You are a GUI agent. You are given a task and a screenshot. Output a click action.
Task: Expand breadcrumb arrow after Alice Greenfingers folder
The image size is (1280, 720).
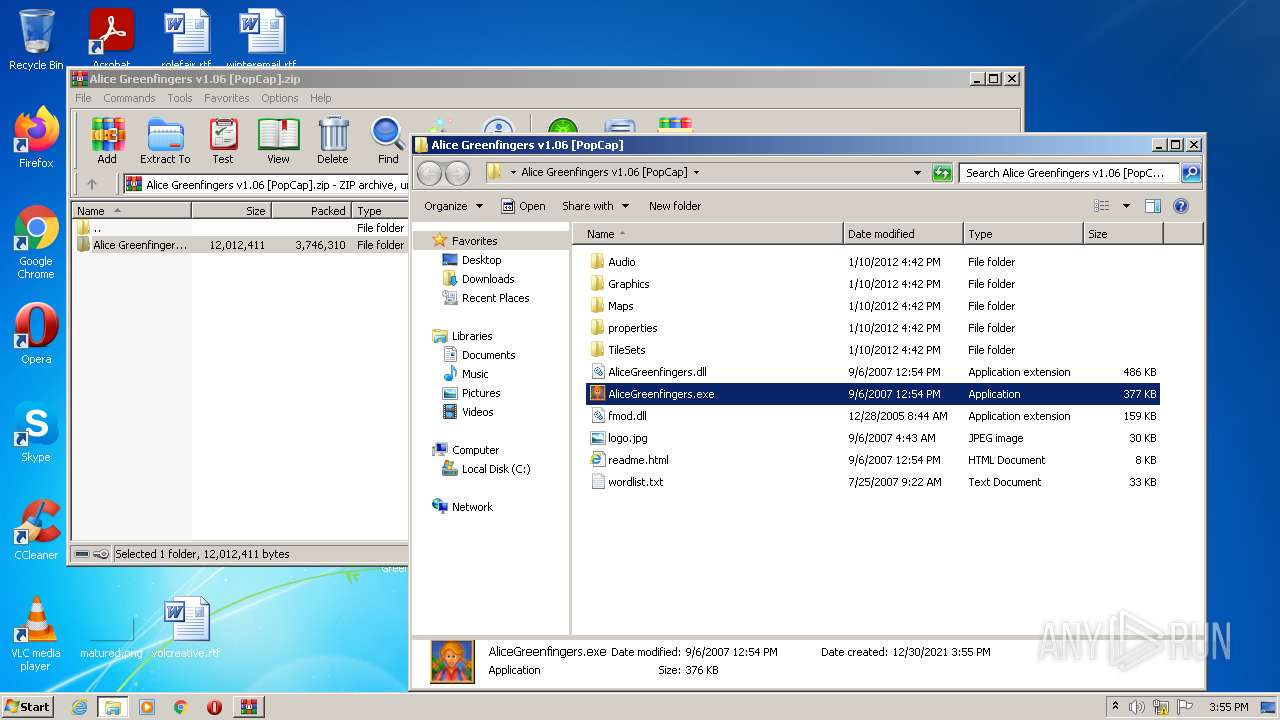(696, 173)
